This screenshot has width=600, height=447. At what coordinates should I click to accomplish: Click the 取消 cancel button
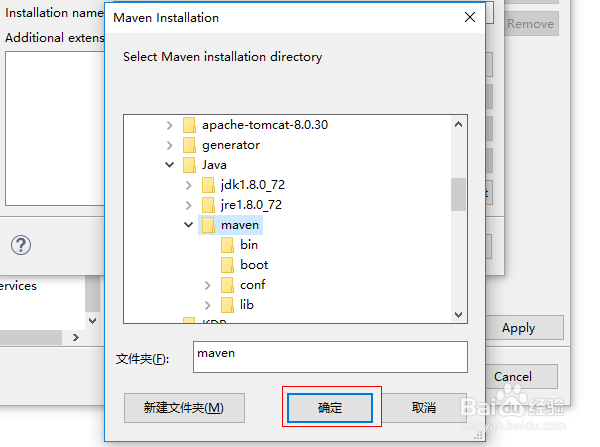tap(424, 408)
